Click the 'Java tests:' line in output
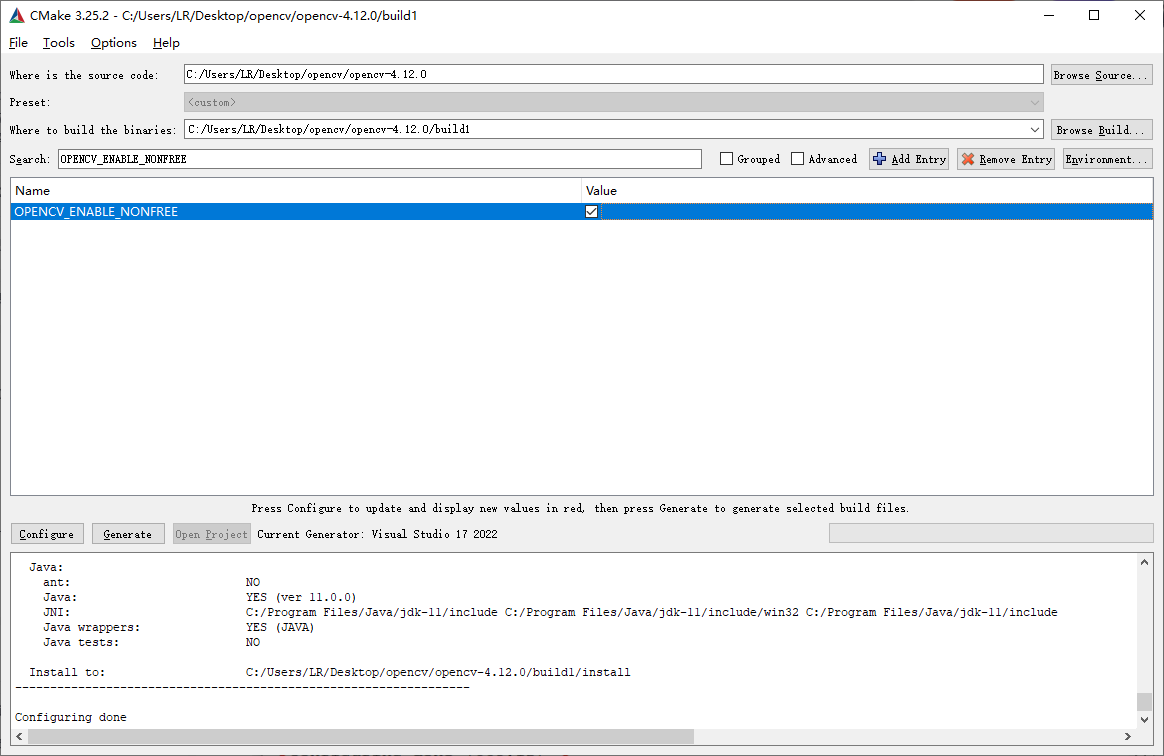This screenshot has height=756, width=1164. pyautogui.click(x=151, y=642)
